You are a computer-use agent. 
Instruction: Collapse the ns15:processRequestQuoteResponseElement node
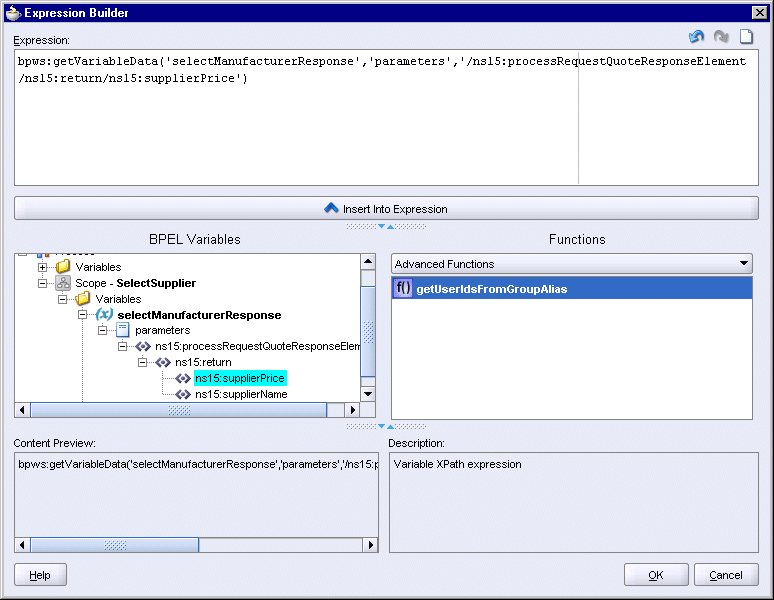[122, 346]
